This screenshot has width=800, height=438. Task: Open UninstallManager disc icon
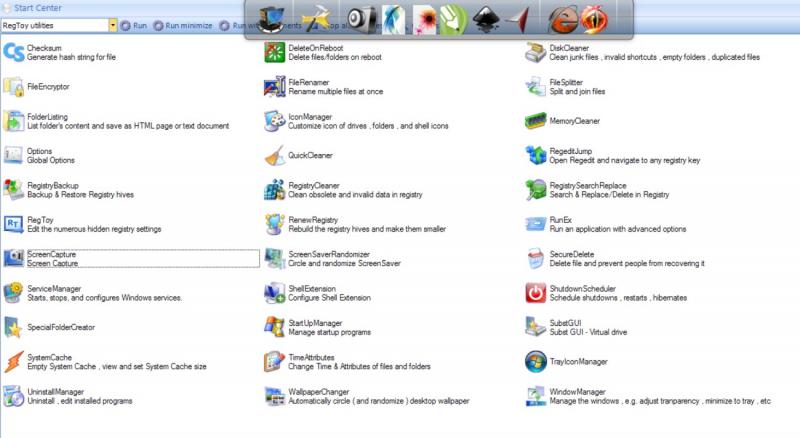click(14, 396)
